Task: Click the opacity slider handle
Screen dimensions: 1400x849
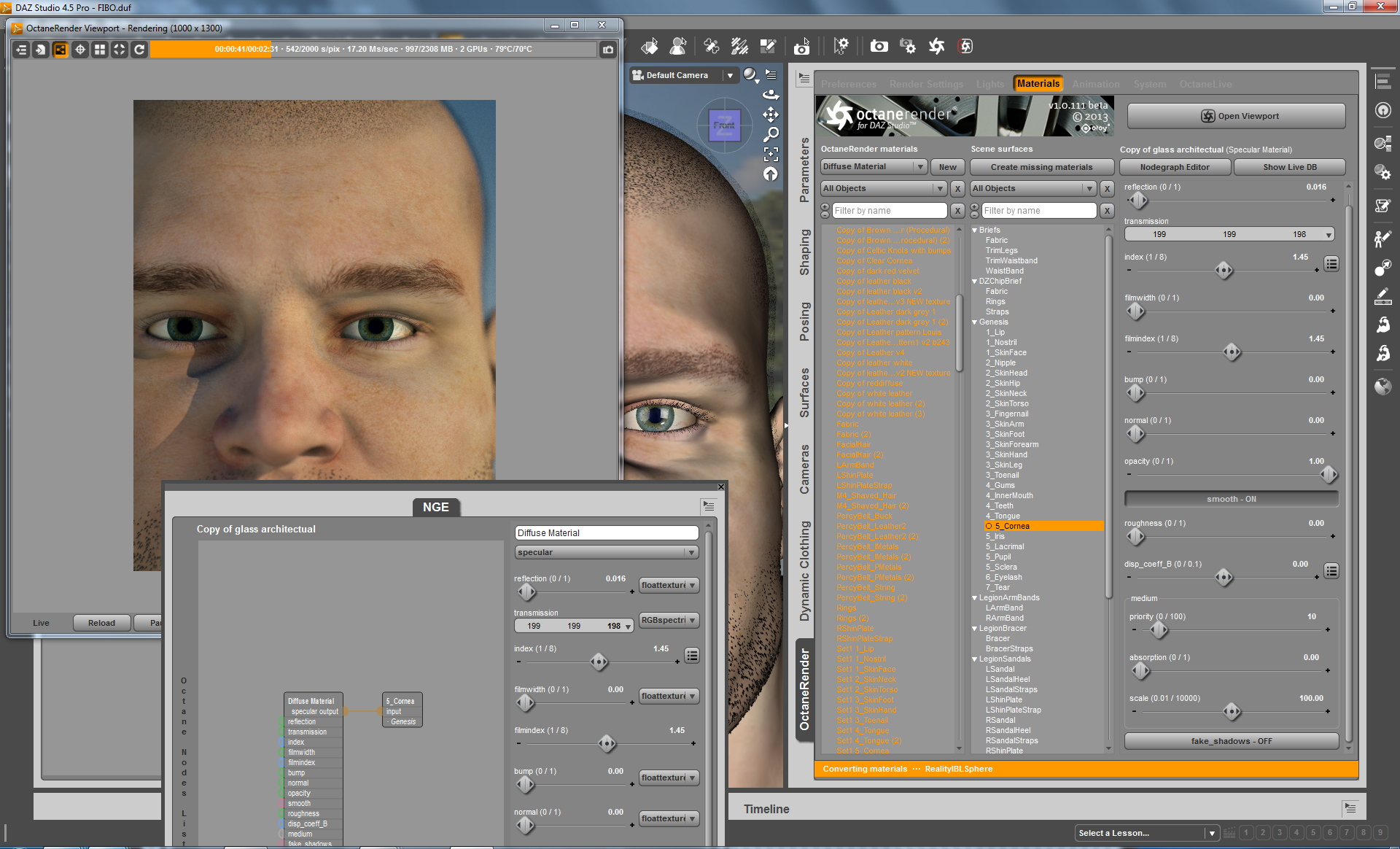Action: coord(1329,475)
